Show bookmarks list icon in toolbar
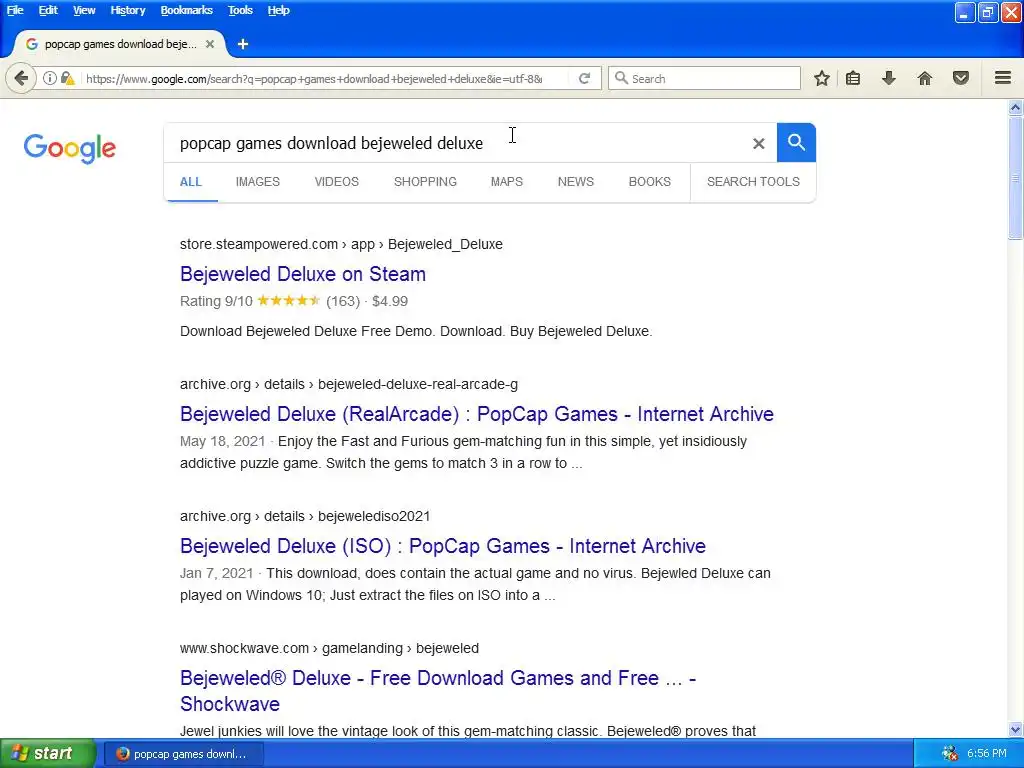The image size is (1024, 768). (853, 78)
